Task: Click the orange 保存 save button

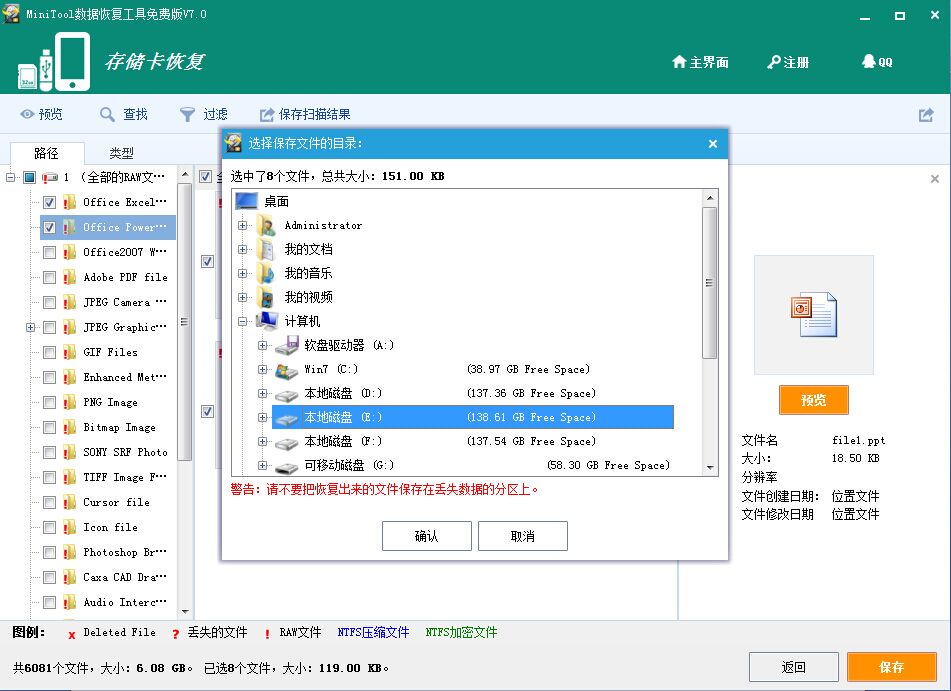Action: (x=892, y=667)
